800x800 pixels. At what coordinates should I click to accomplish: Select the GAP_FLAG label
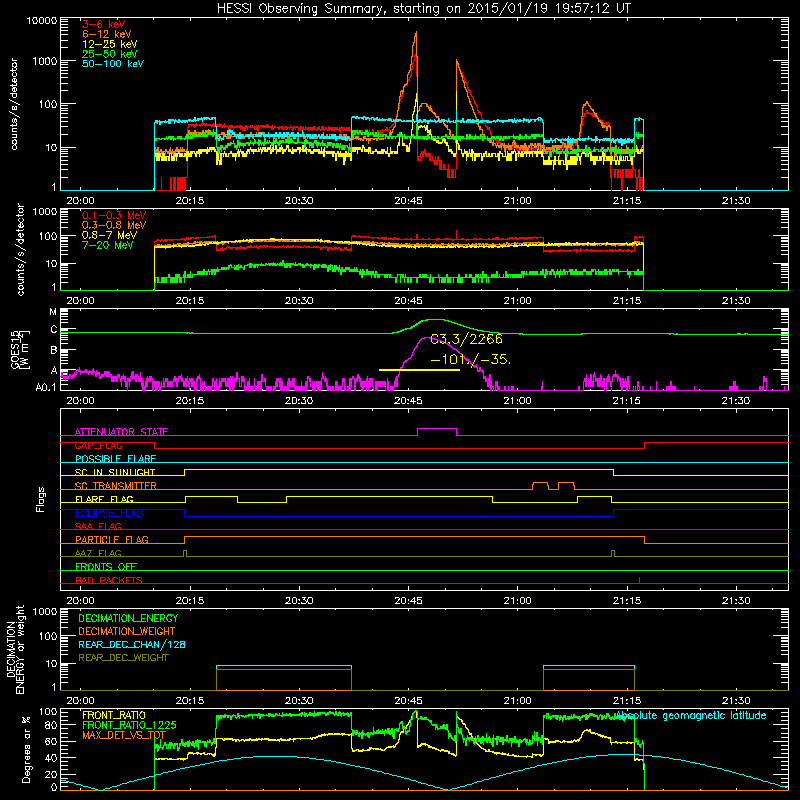99,445
